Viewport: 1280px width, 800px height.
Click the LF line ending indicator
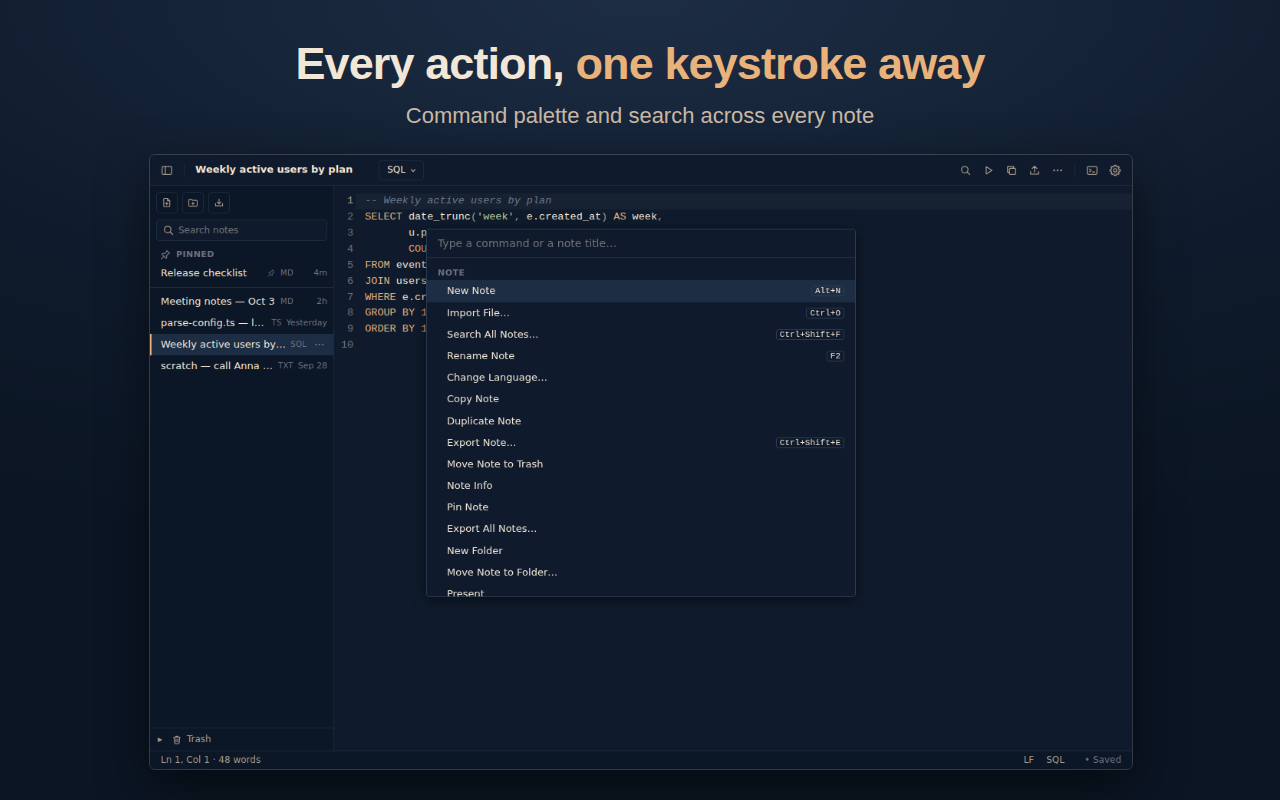click(x=1029, y=760)
